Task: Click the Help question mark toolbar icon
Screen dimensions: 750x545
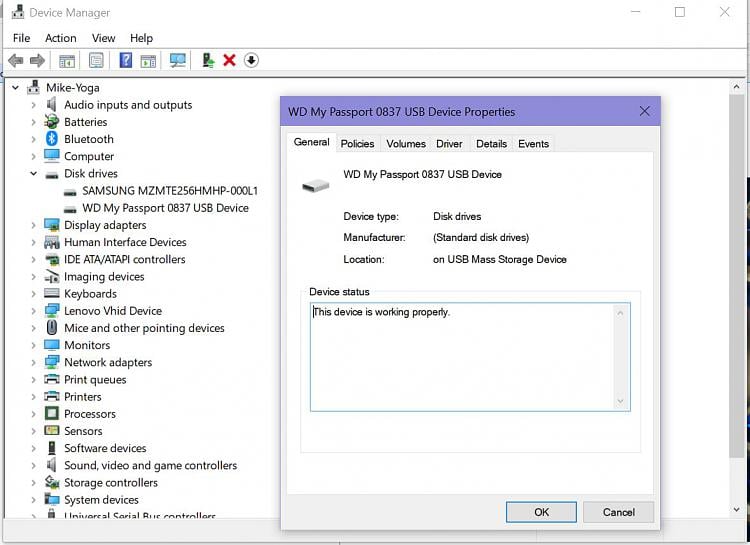Action: 126,61
